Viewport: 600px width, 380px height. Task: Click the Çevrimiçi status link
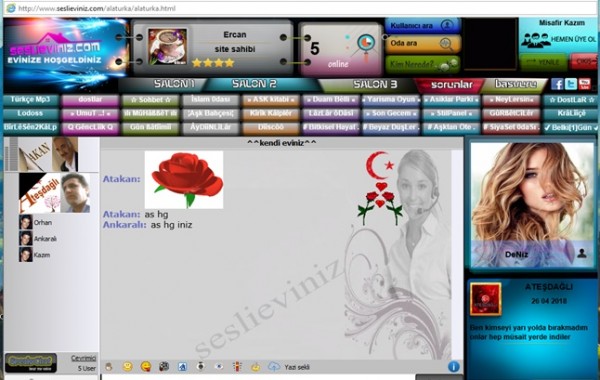(x=83, y=358)
